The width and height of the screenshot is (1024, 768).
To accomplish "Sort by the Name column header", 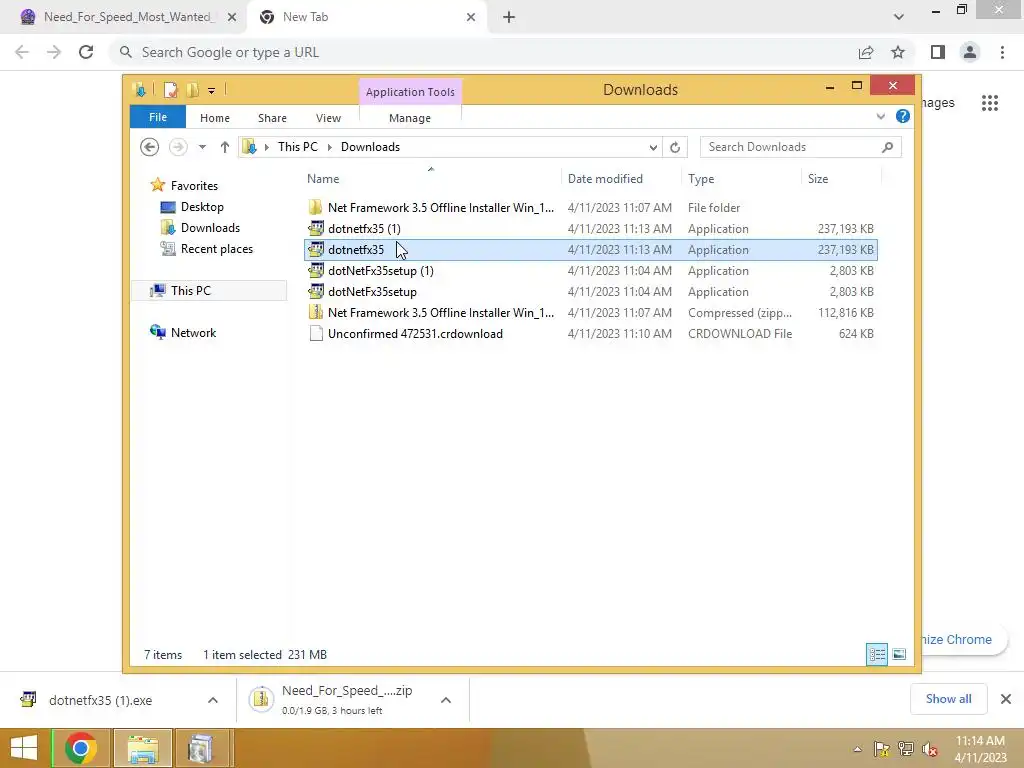I will pos(431,178).
